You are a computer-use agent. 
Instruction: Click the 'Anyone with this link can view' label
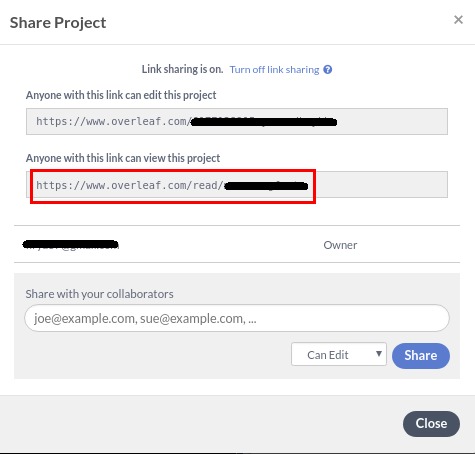[x=123, y=158]
